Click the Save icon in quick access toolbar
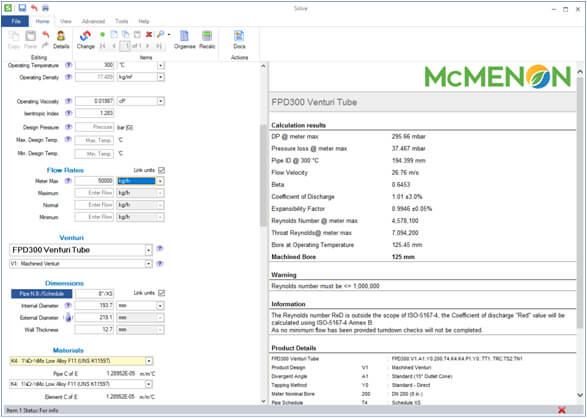Screen dimensions: 587x418 point(22,7)
